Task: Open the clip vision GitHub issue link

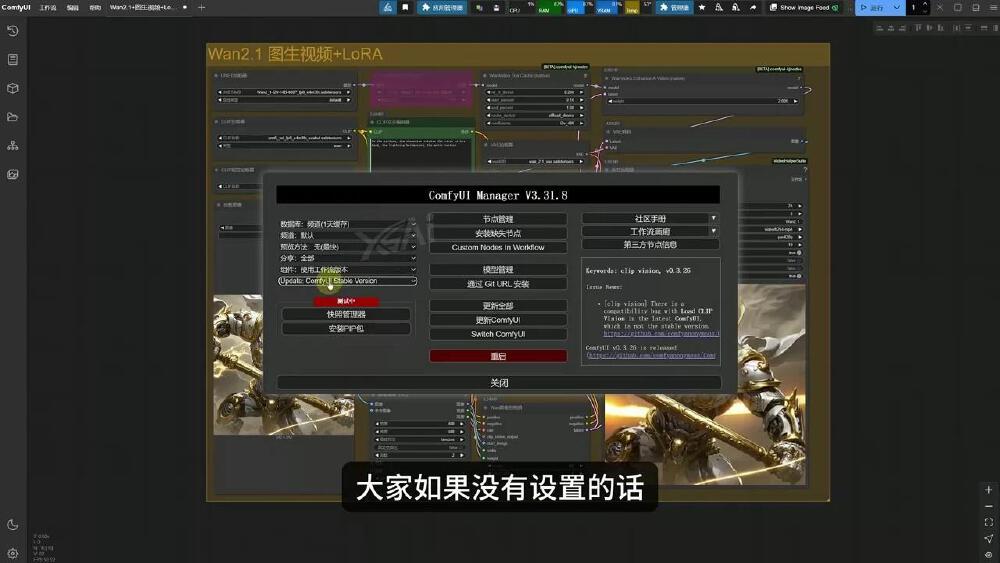Action: click(x=661, y=333)
